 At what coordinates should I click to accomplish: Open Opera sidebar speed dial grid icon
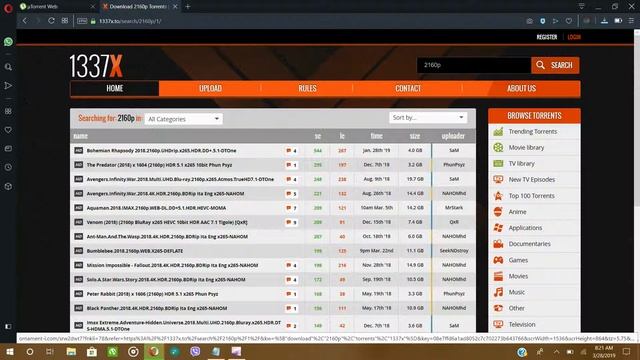click(8, 111)
